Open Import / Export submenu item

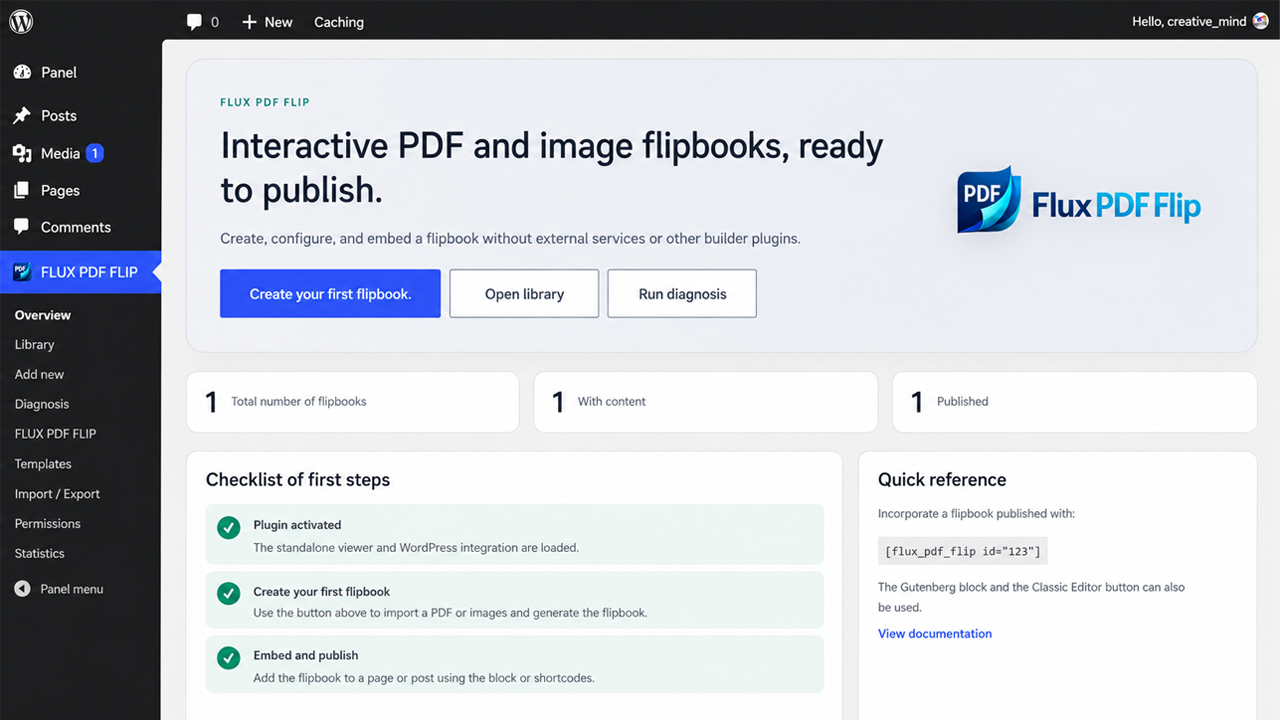[x=57, y=494]
